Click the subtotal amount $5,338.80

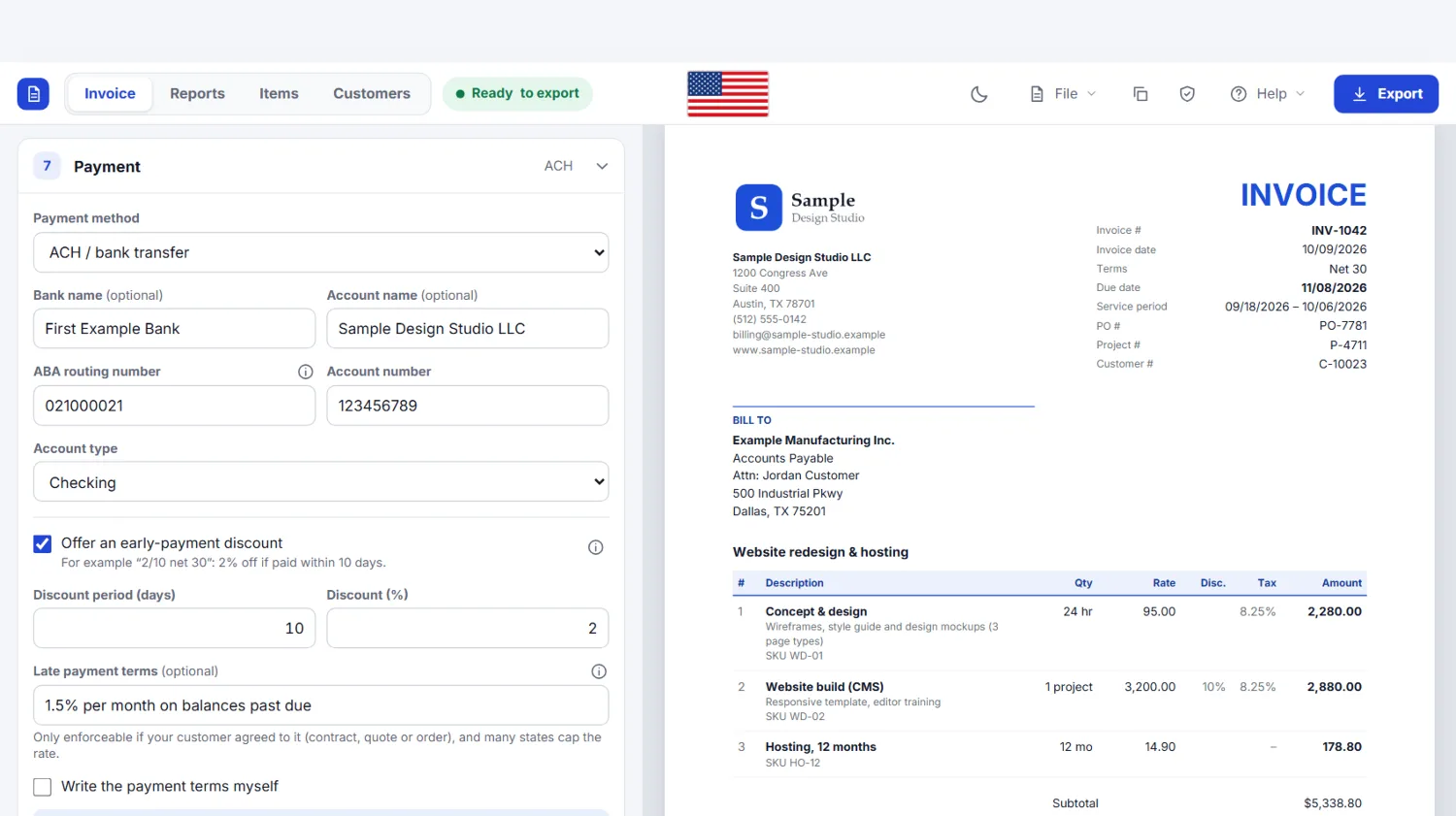[x=1333, y=803]
